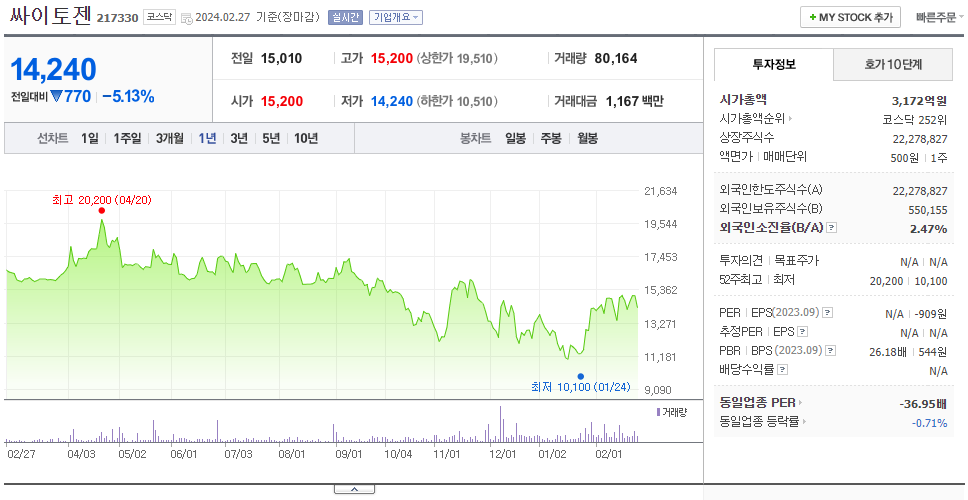Click the down-triangle 770 price change
Screen dimensions: 968x500
[70, 97]
